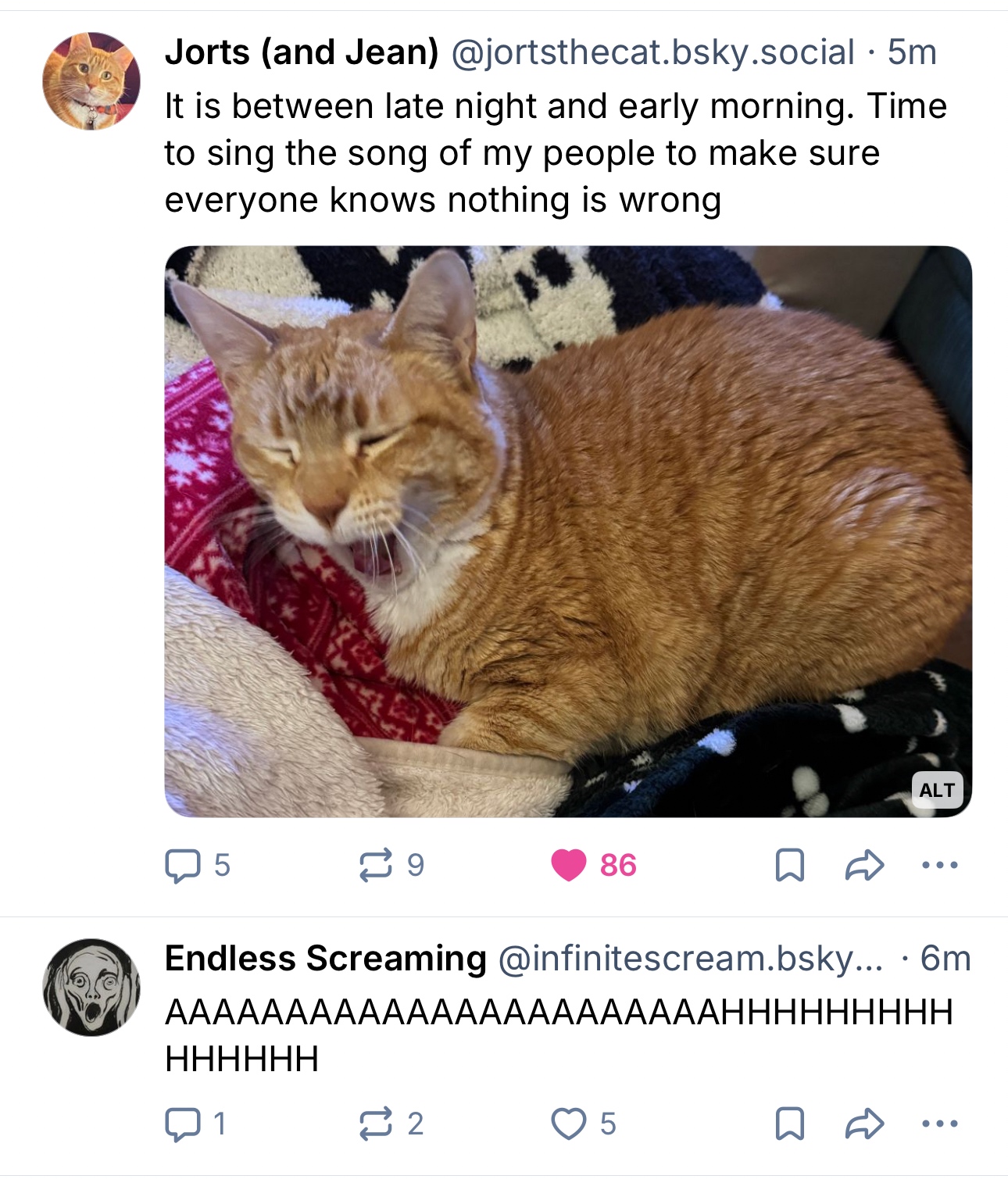Screen dimensions: 1008x1179
Task: Bookmark the Endless Screaming post
Action: tap(789, 1124)
